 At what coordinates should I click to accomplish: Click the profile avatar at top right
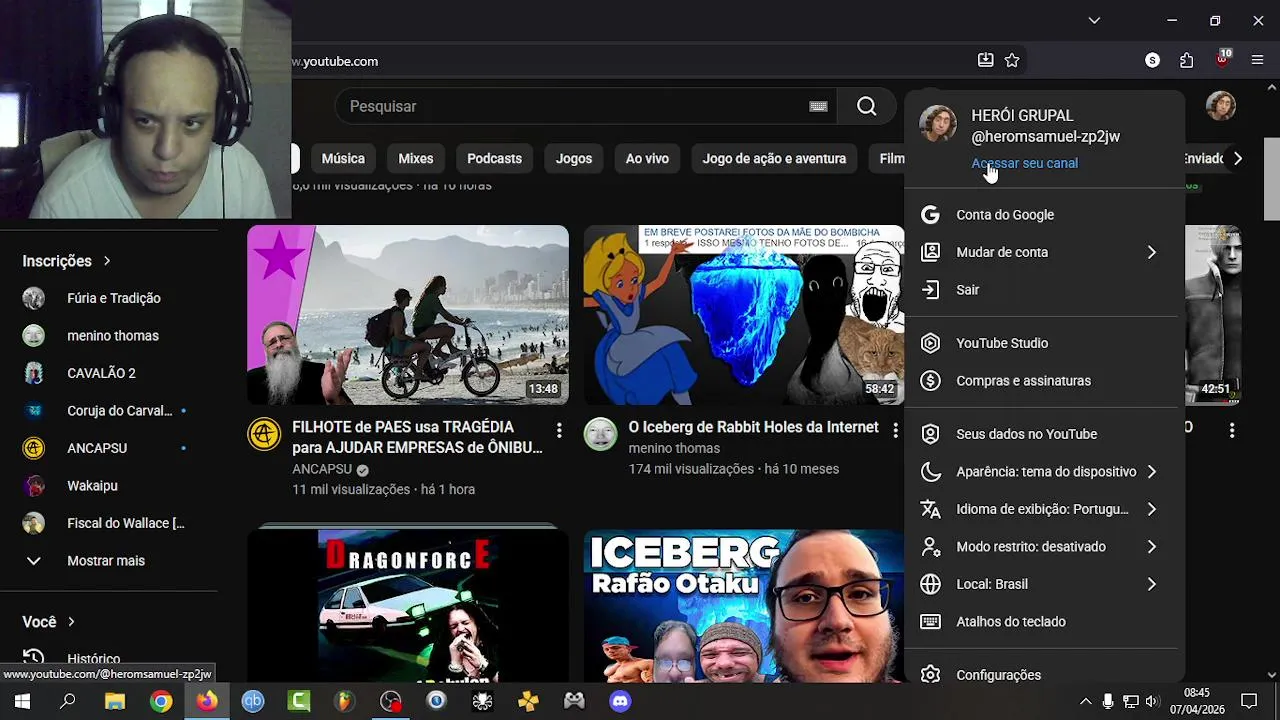(1220, 106)
